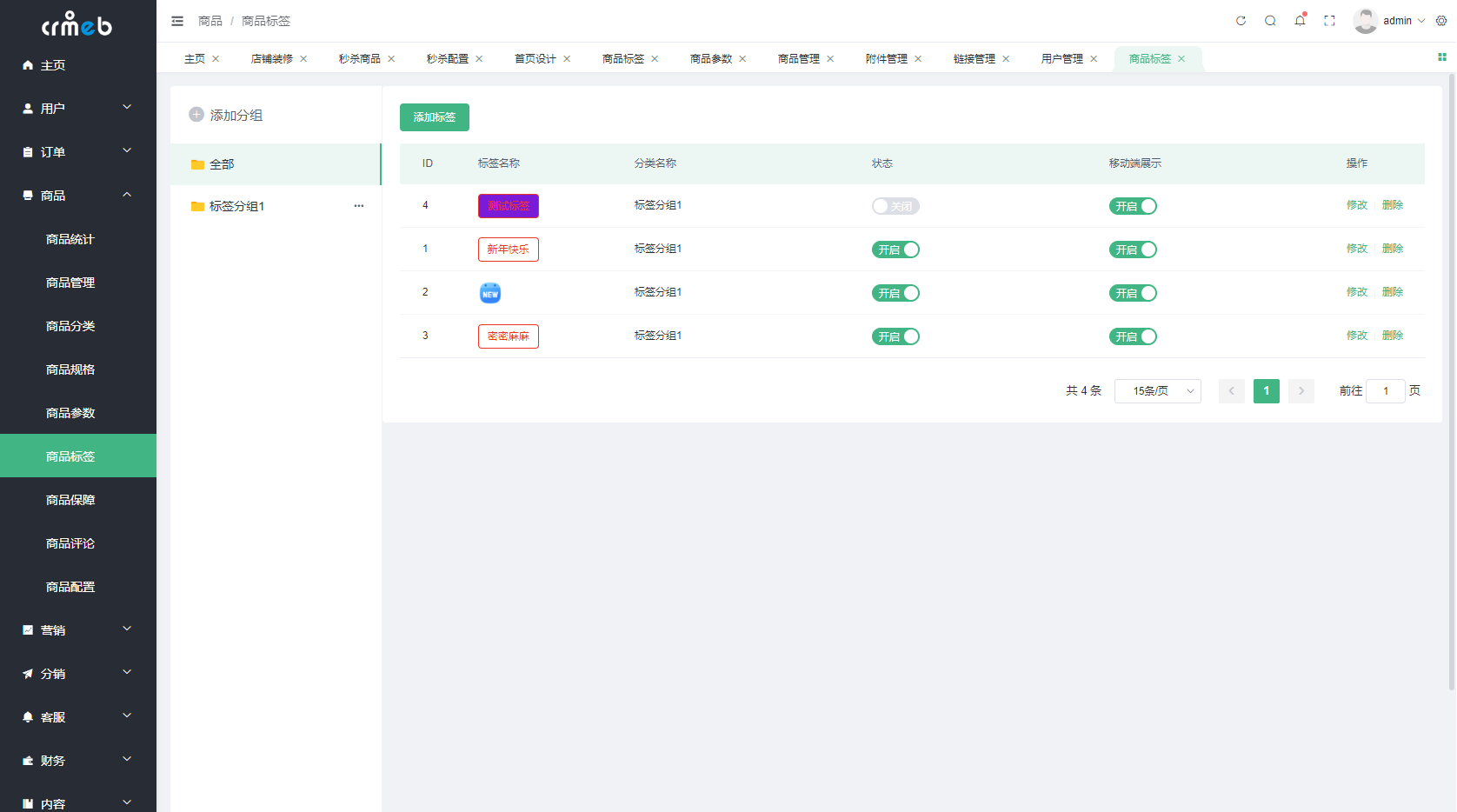Click the 添加标签 button
This screenshot has height=812, width=1457.
(435, 117)
